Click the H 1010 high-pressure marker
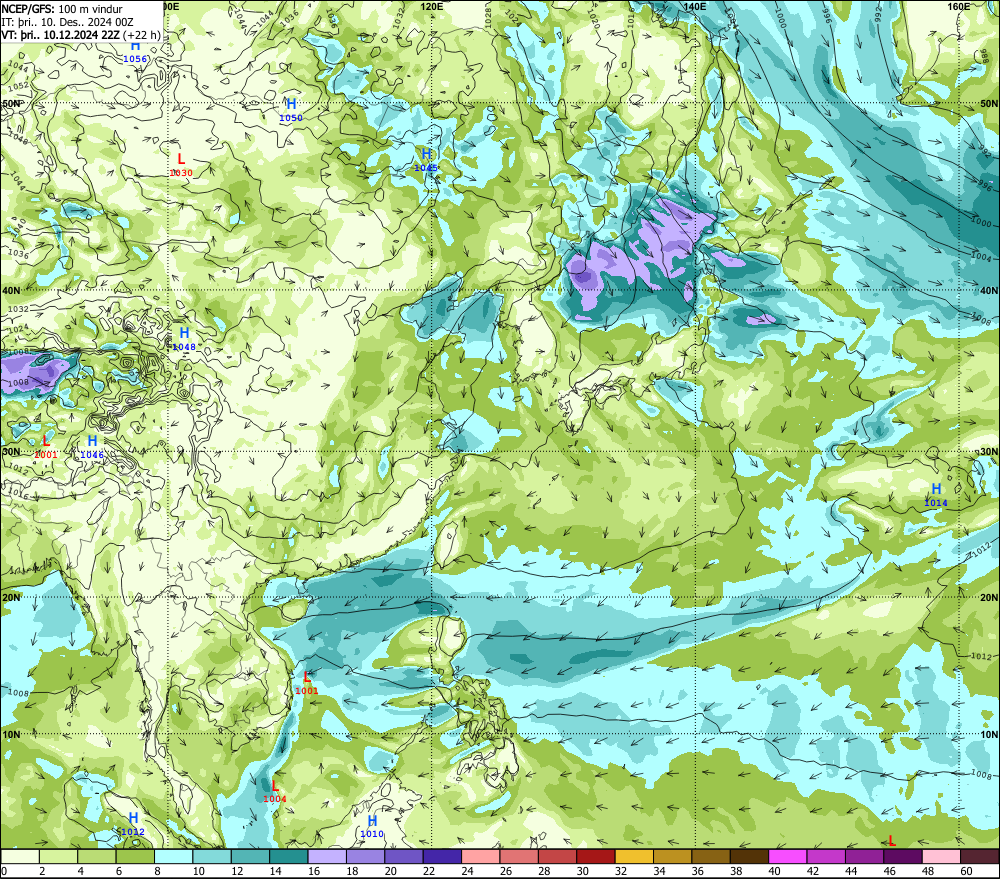 (372, 826)
